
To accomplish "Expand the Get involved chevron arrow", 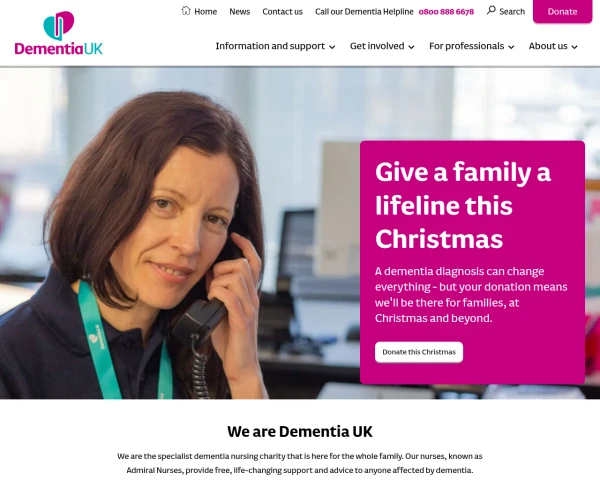I will point(411,47).
